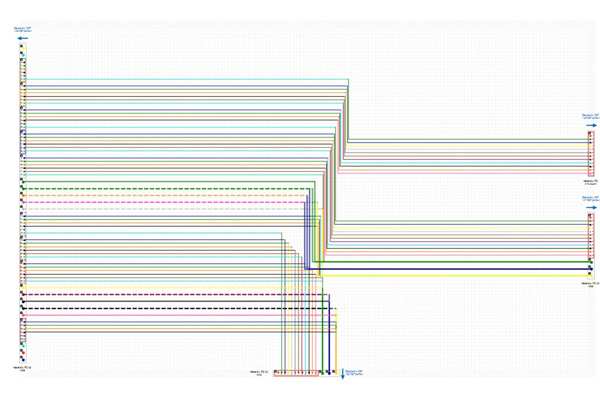Select the thick dark blue vertical wire
The width and height of the screenshot is (600, 400).
(x=329, y=330)
